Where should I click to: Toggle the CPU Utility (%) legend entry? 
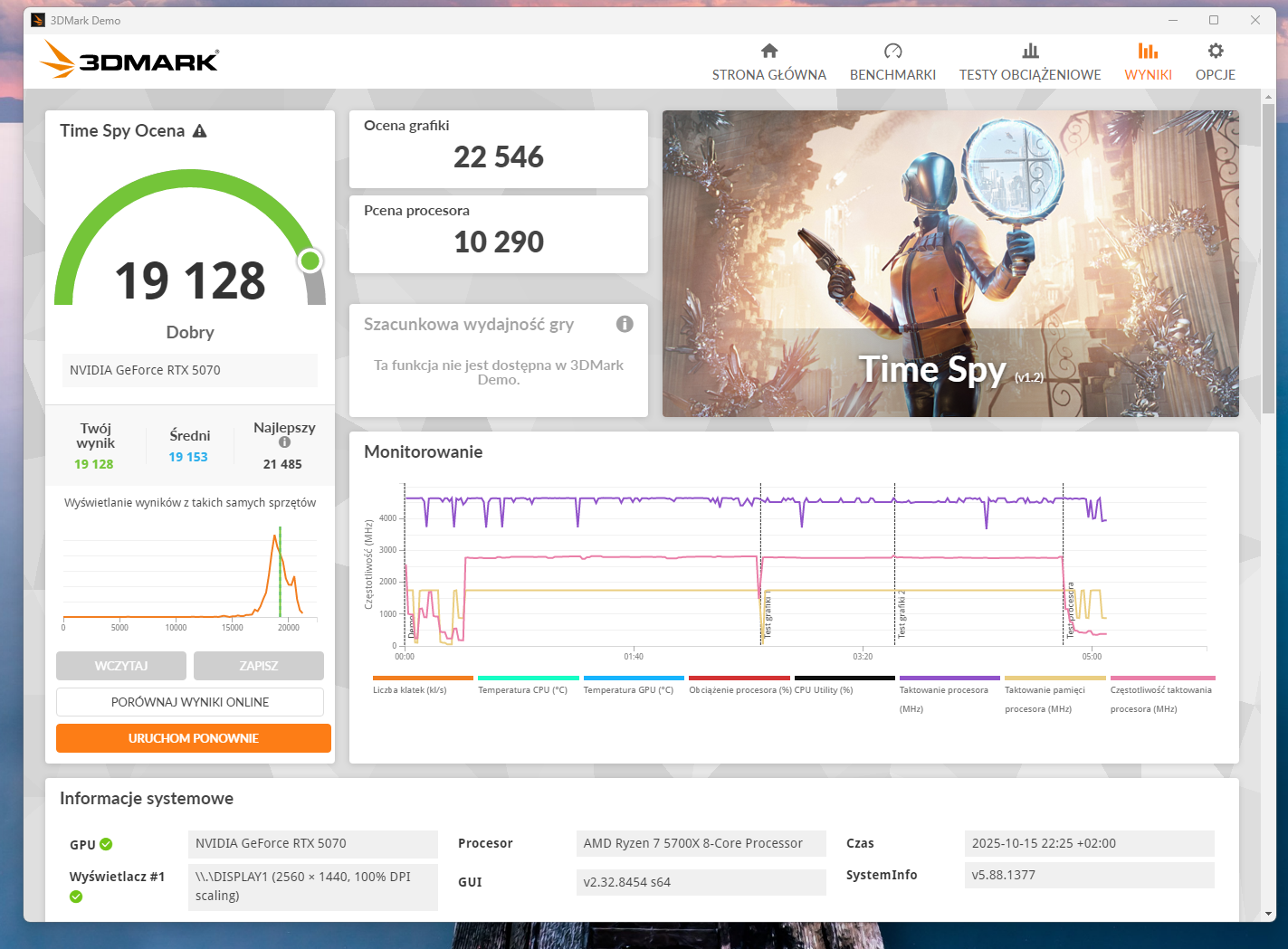[x=844, y=685]
